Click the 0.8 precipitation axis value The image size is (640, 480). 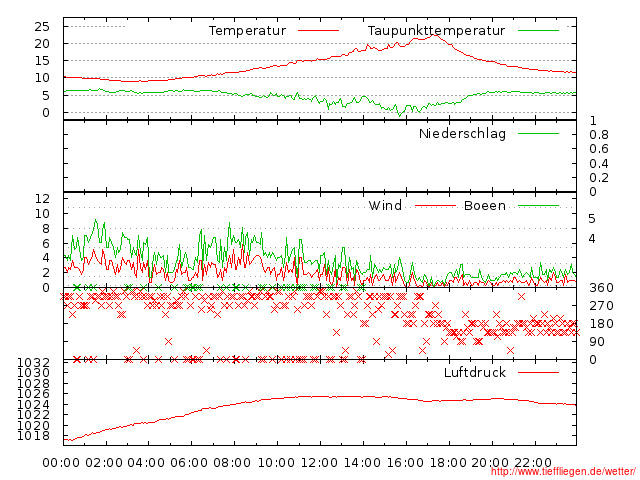tap(599, 135)
